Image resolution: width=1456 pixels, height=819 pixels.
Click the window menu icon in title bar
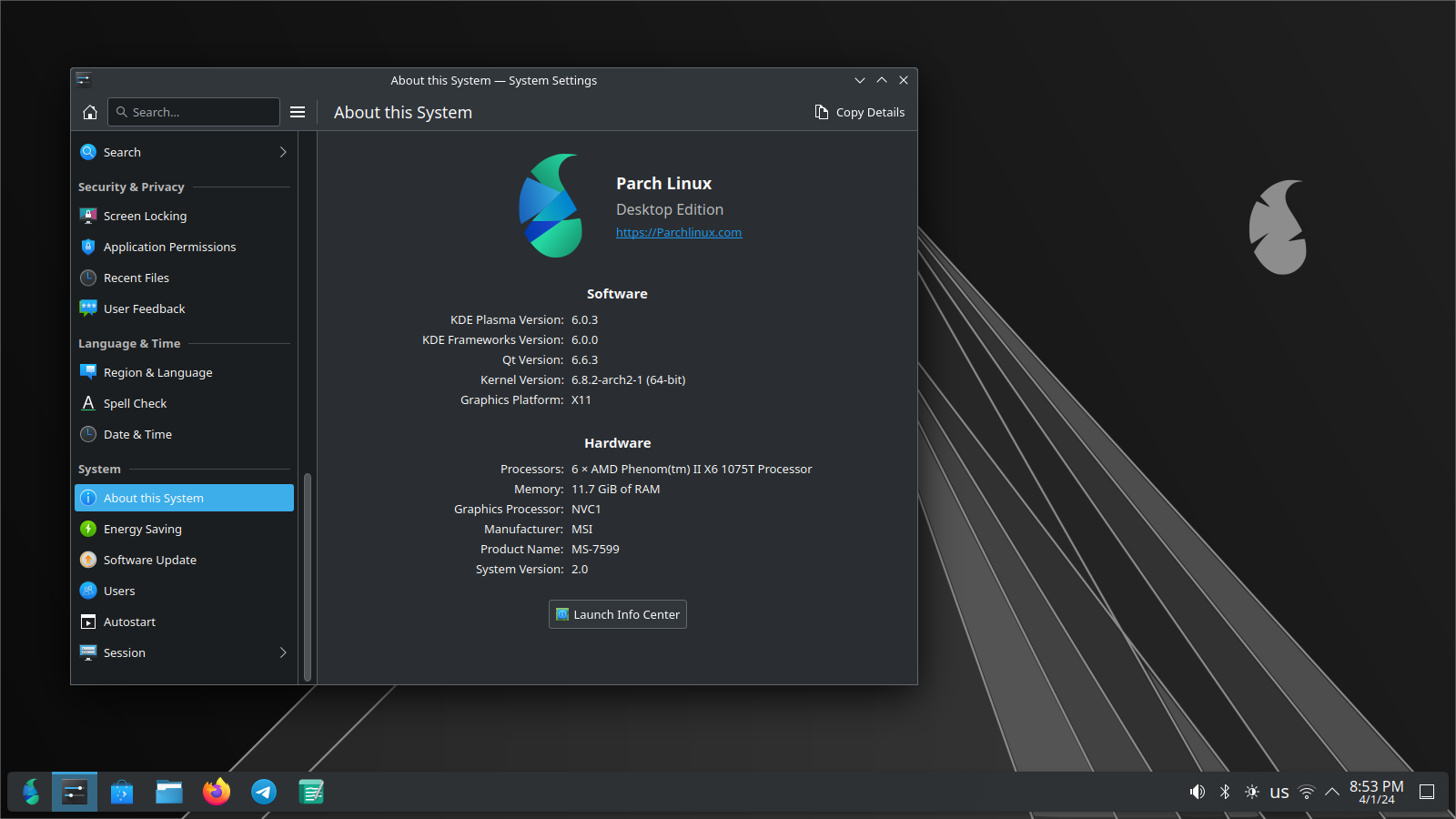83,80
